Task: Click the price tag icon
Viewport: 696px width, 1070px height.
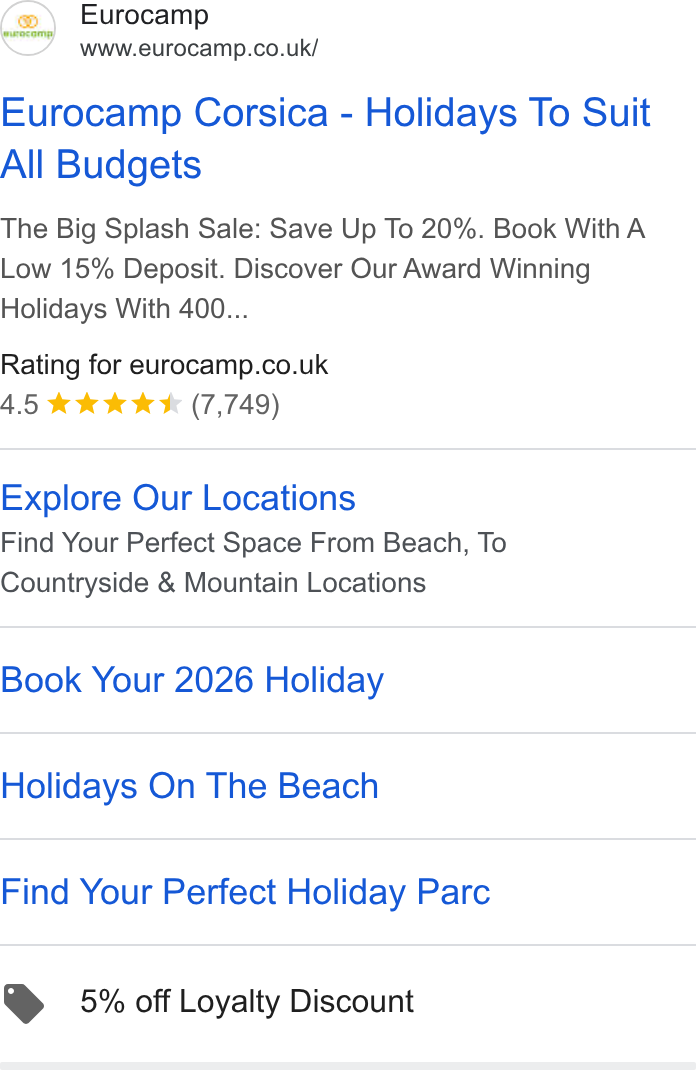Action: coord(23,1003)
